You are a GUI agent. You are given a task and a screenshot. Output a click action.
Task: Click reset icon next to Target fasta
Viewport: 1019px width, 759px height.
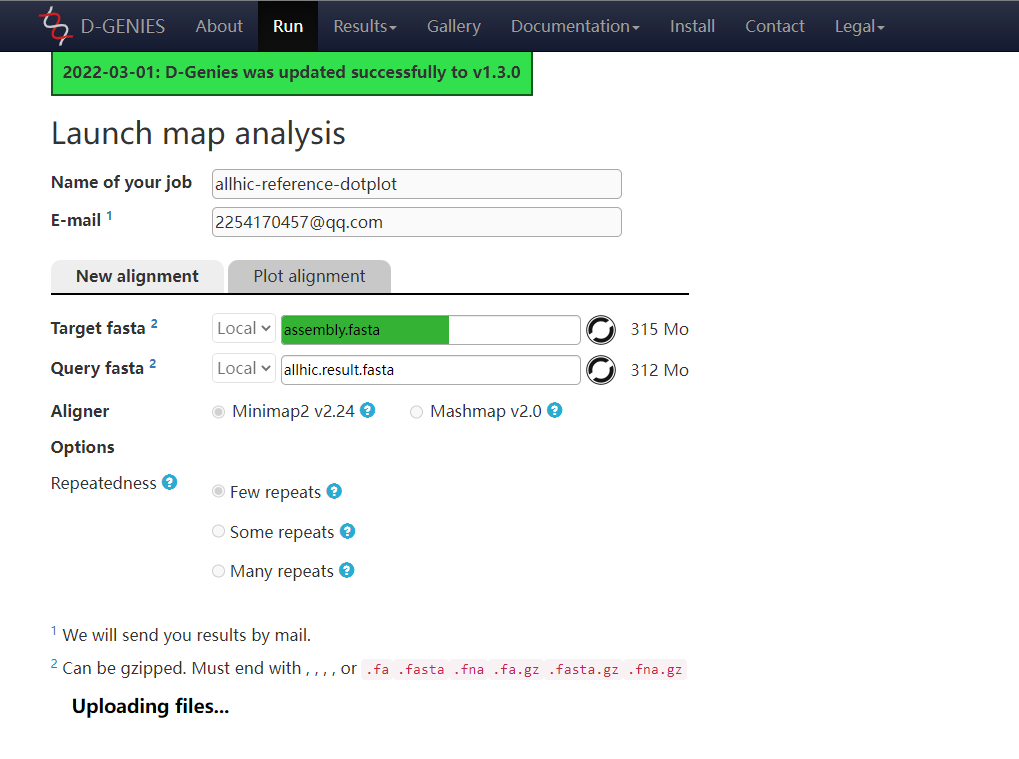(x=600, y=329)
